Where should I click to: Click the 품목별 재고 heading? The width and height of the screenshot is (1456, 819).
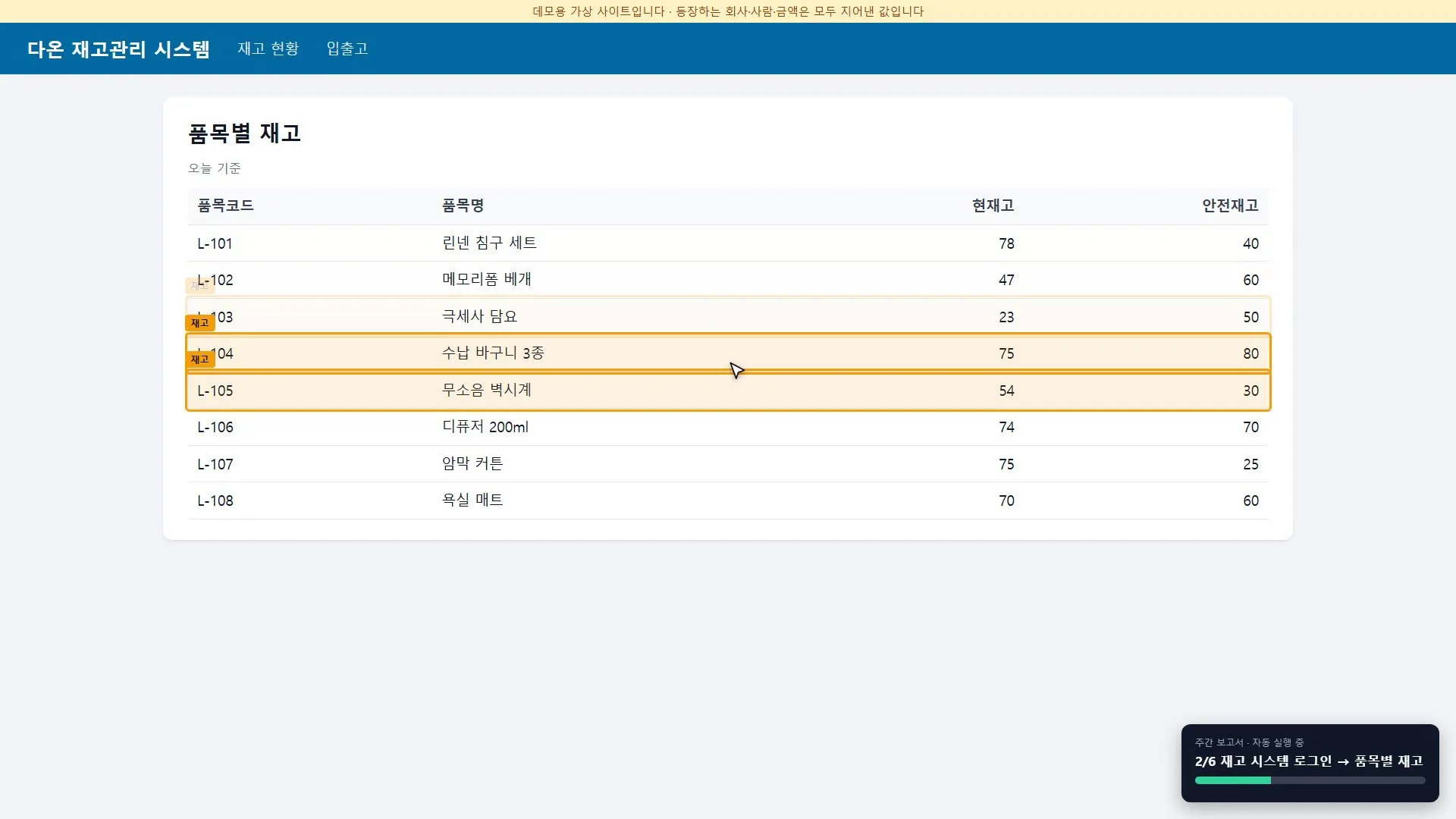[244, 133]
